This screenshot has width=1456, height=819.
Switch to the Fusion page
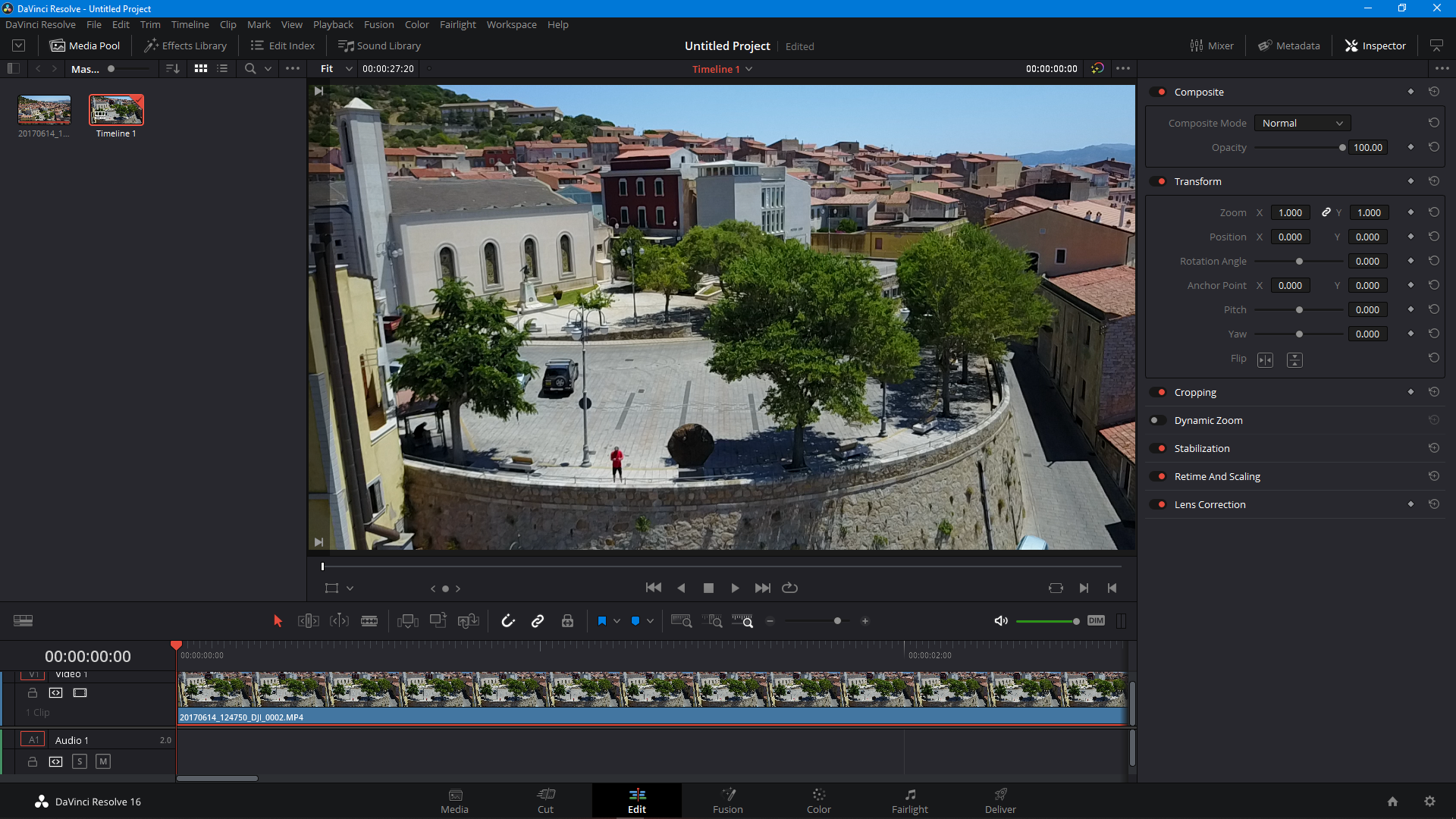[x=727, y=800]
